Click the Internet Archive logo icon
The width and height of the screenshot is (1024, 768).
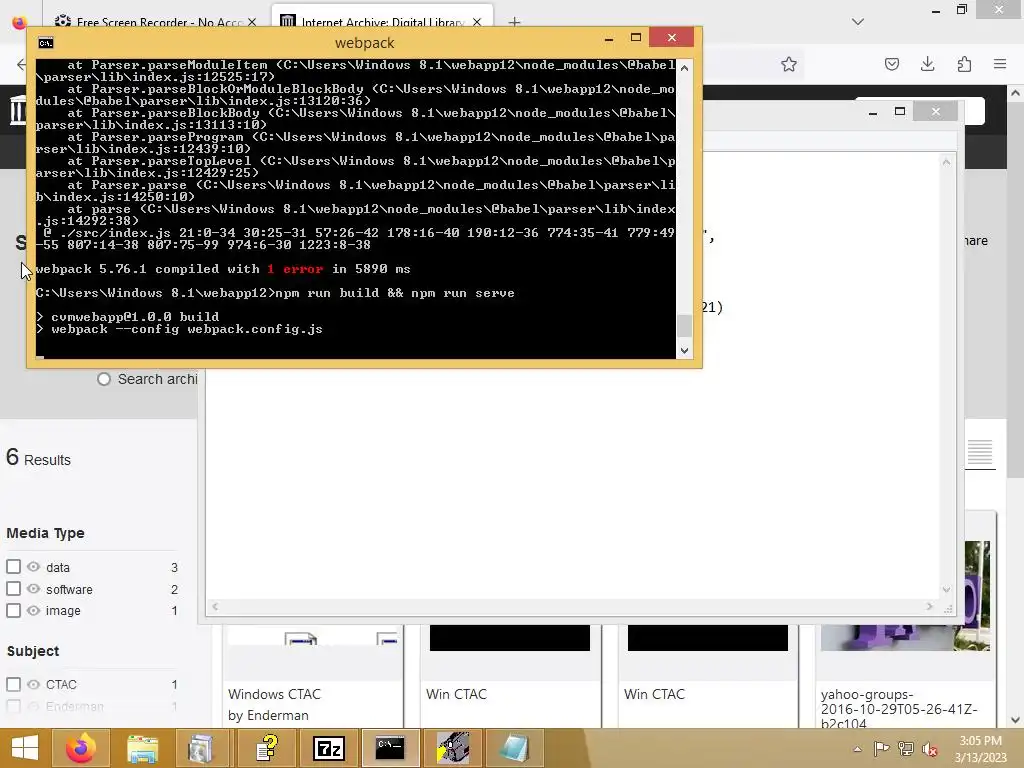coord(18,110)
